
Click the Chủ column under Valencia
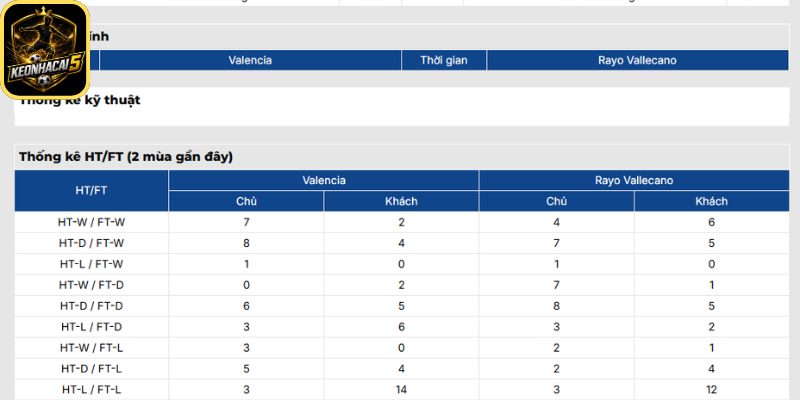(246, 201)
